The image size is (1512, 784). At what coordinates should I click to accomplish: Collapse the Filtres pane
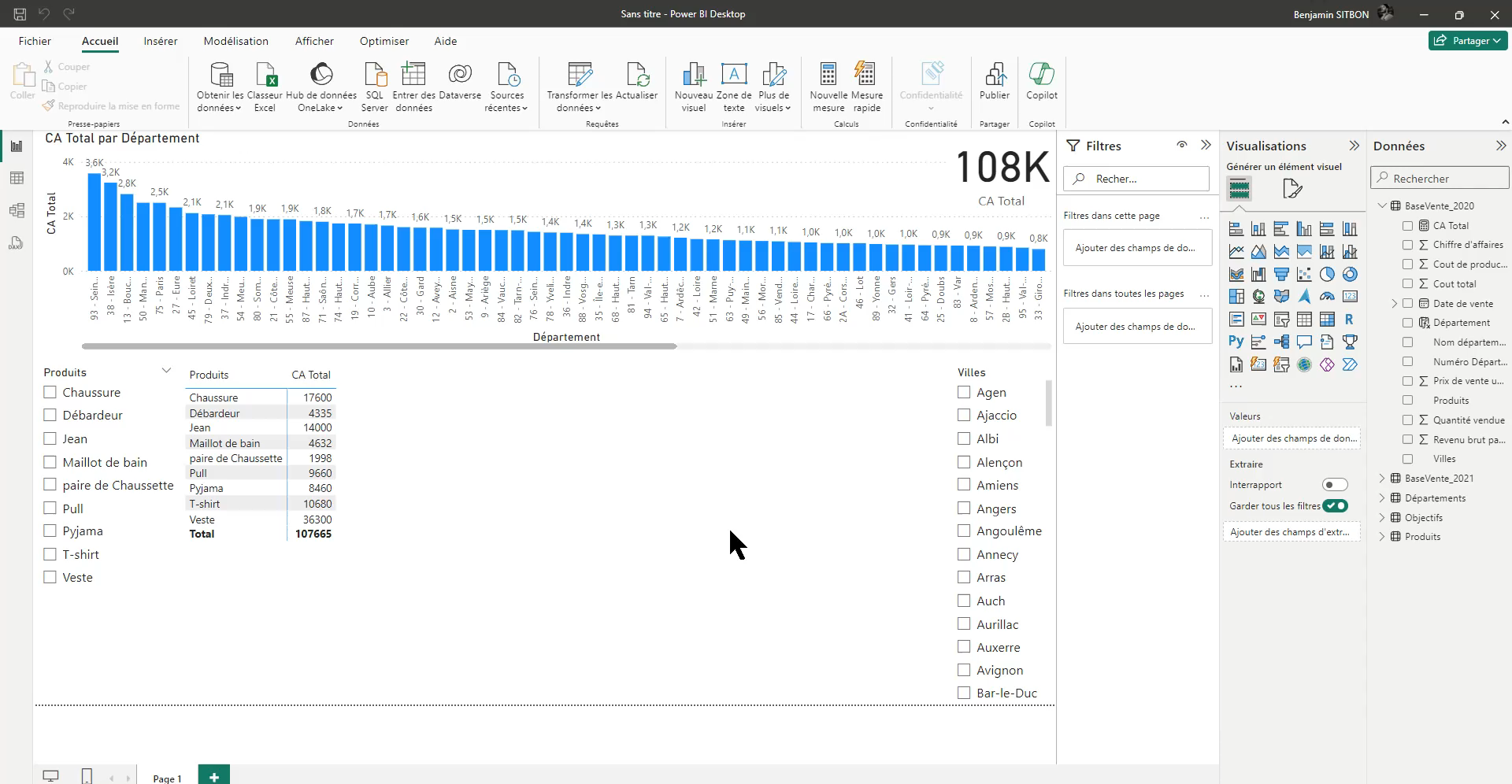pos(1206,145)
